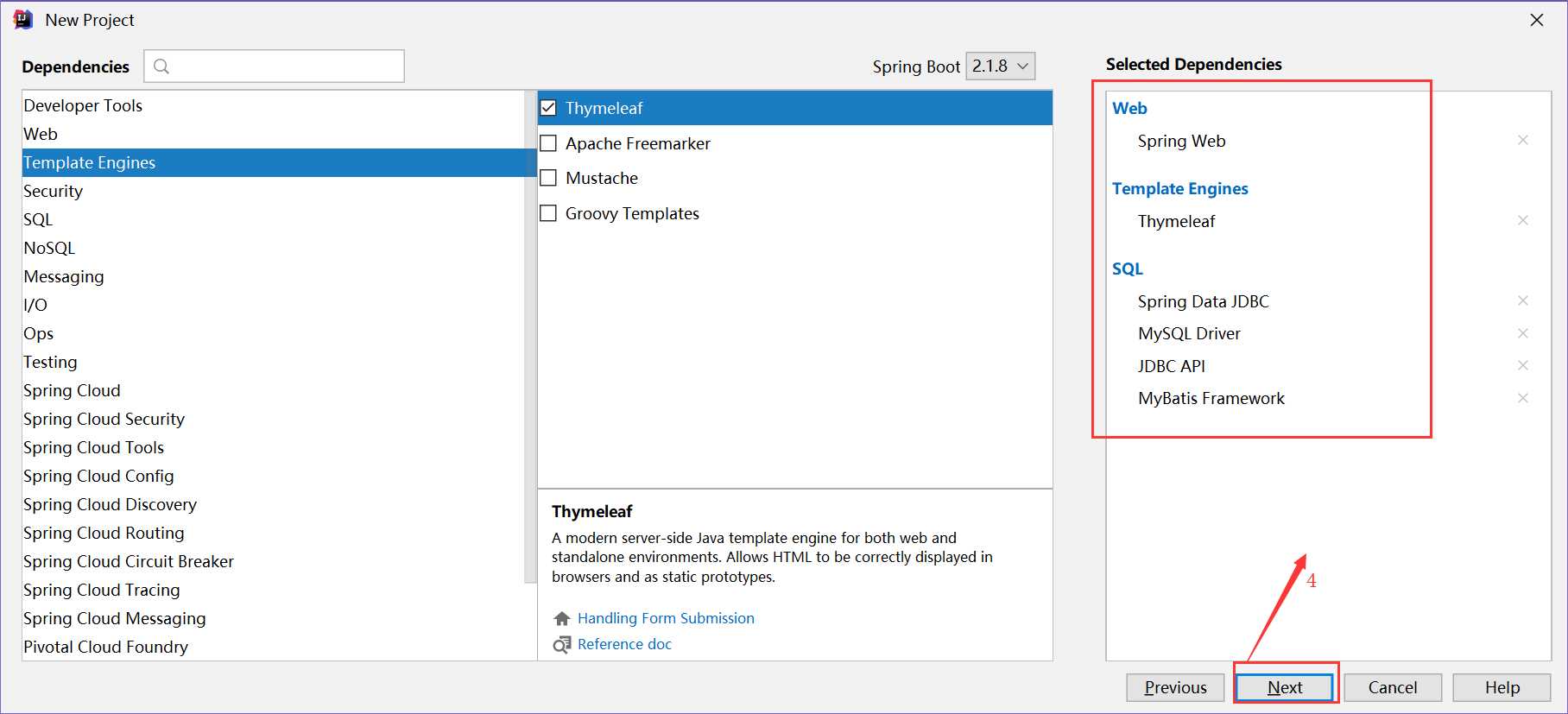The image size is (1568, 714).
Task: Click the Web group header in Selected Dependencies
Action: (x=1129, y=108)
